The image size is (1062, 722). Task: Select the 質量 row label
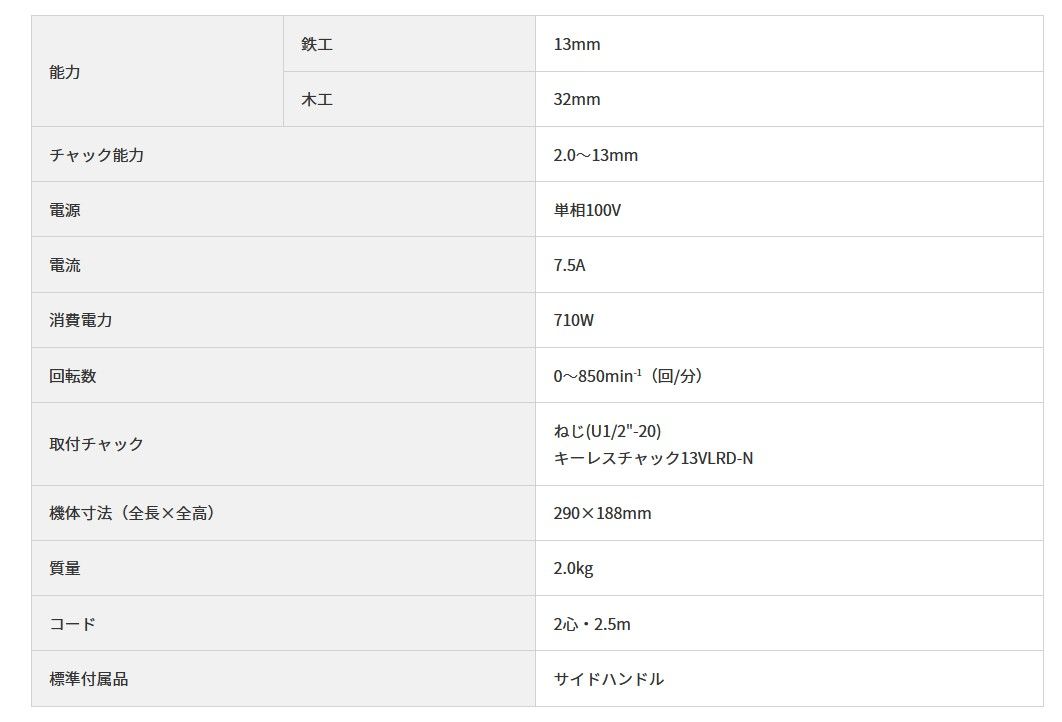pos(283,568)
